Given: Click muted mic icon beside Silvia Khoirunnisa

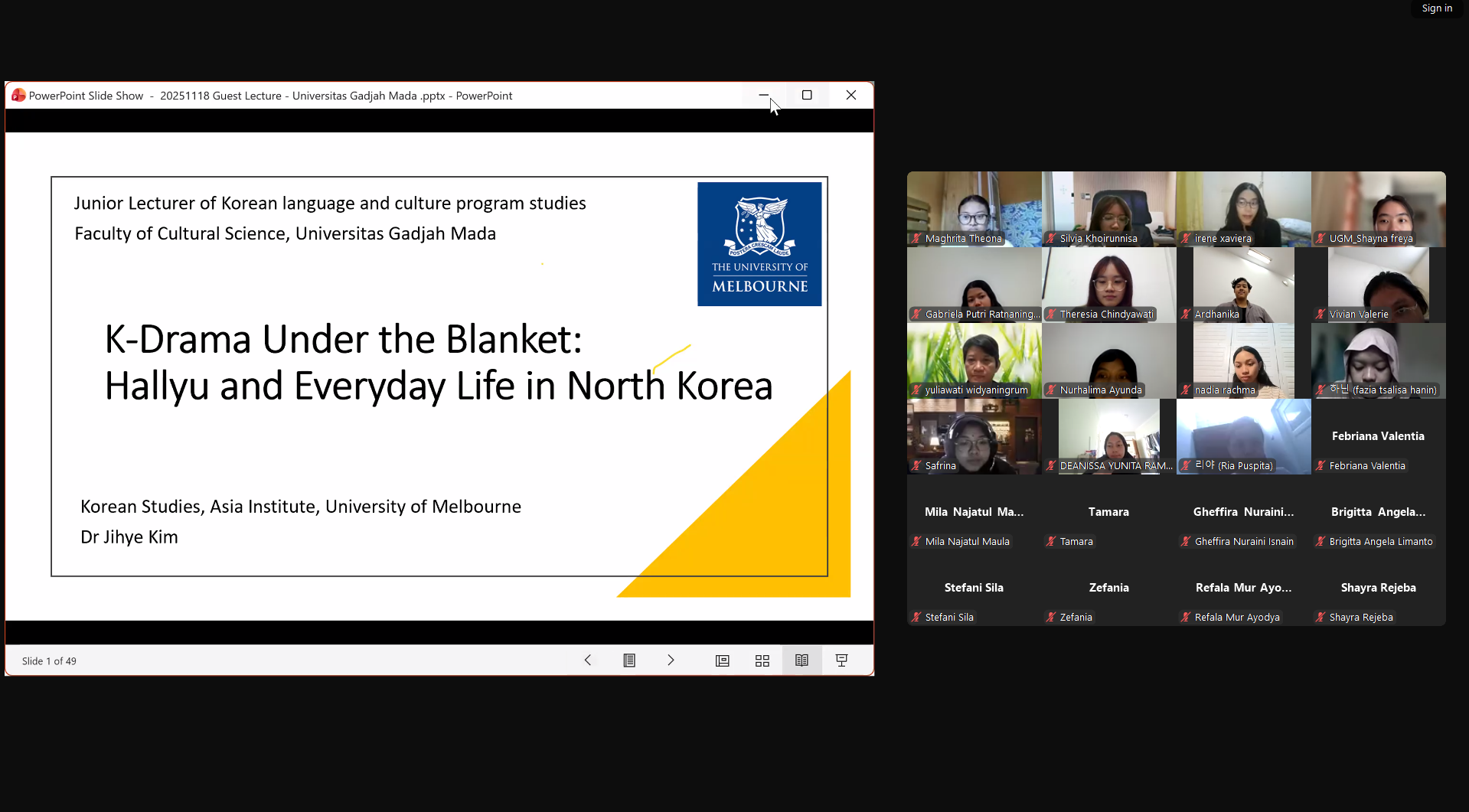Looking at the screenshot, I should 1051,239.
